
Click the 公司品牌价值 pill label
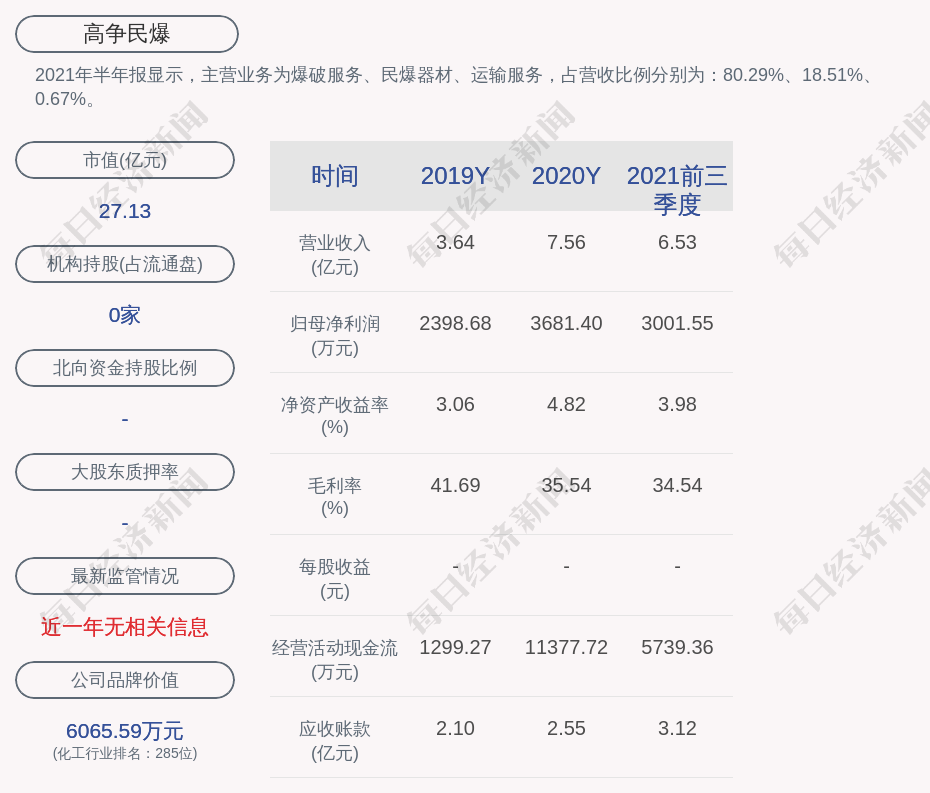click(125, 680)
